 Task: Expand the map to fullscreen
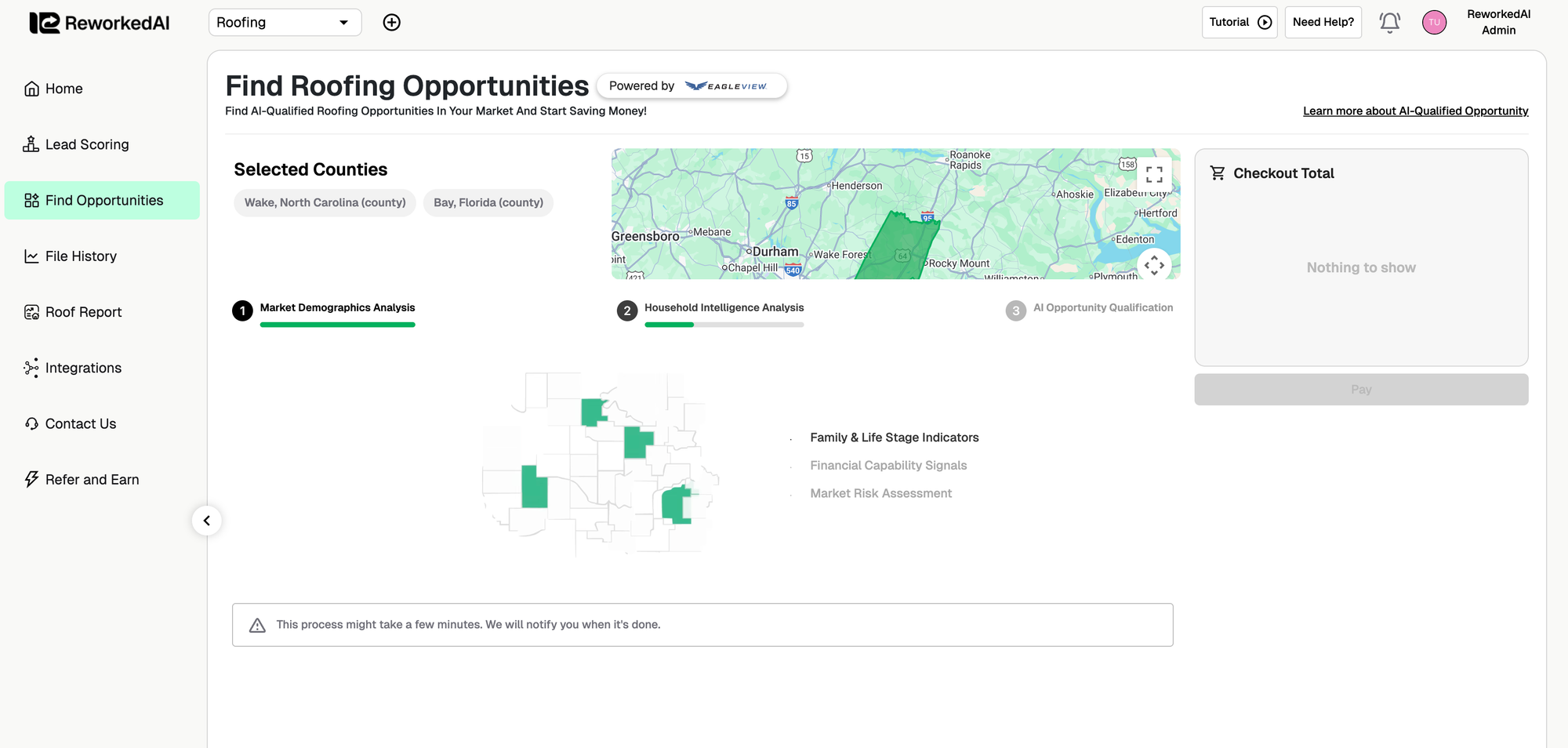click(1154, 174)
